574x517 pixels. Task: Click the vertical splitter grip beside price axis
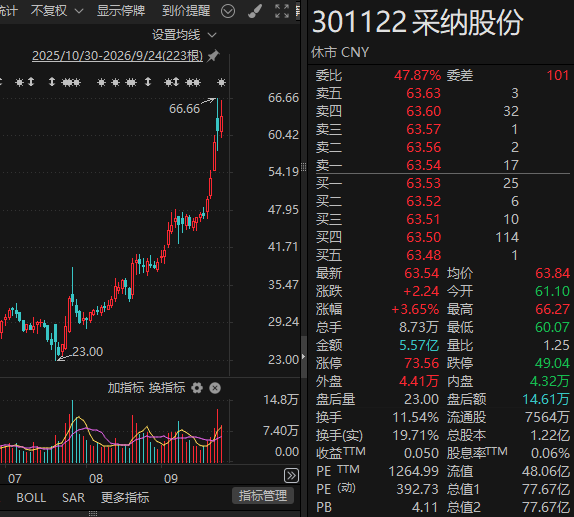(x=303, y=167)
